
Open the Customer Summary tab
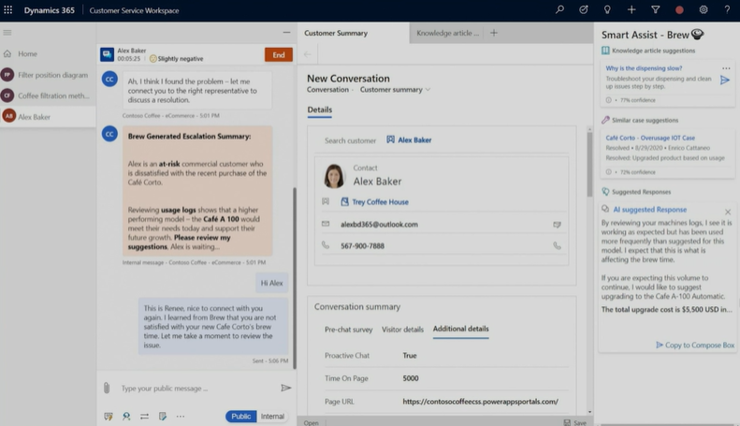[353, 33]
